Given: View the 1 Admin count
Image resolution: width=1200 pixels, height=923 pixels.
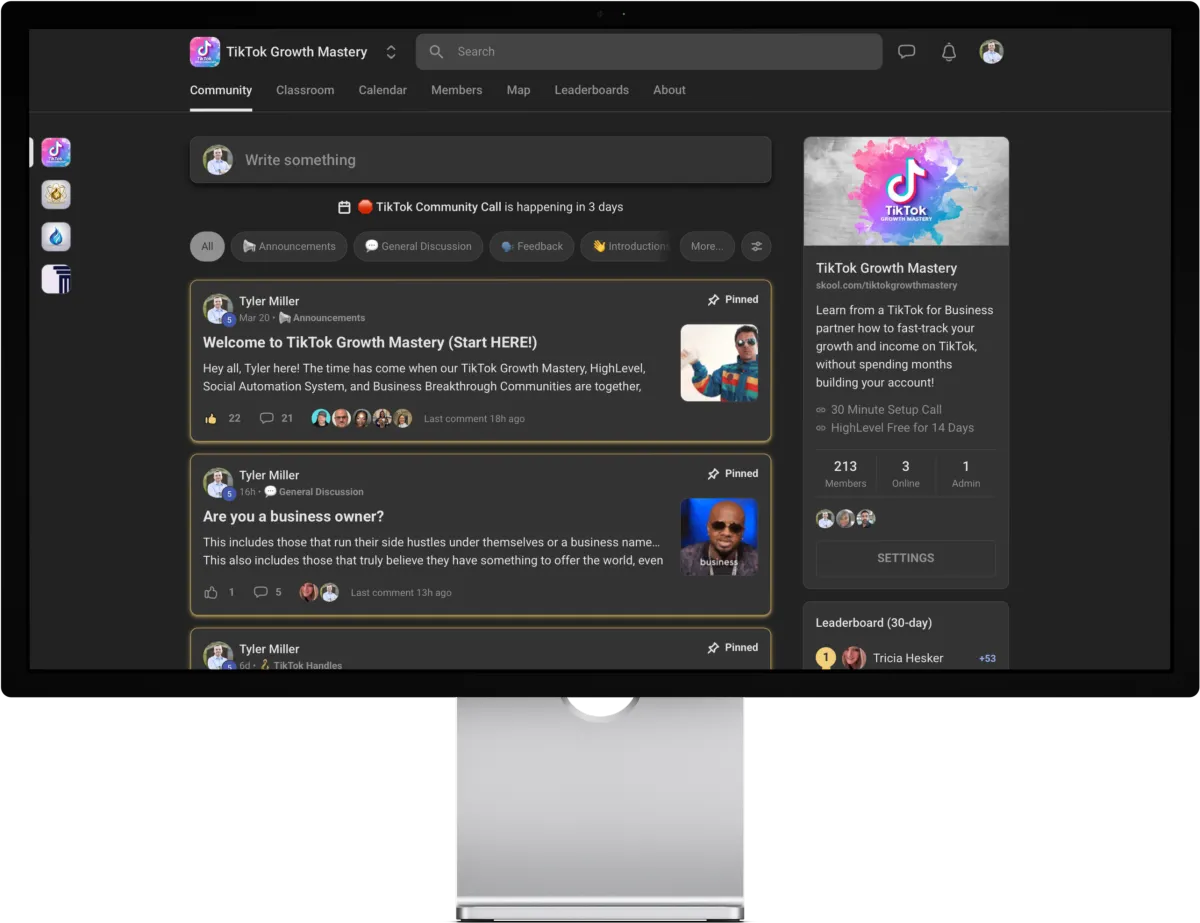Looking at the screenshot, I should (966, 474).
